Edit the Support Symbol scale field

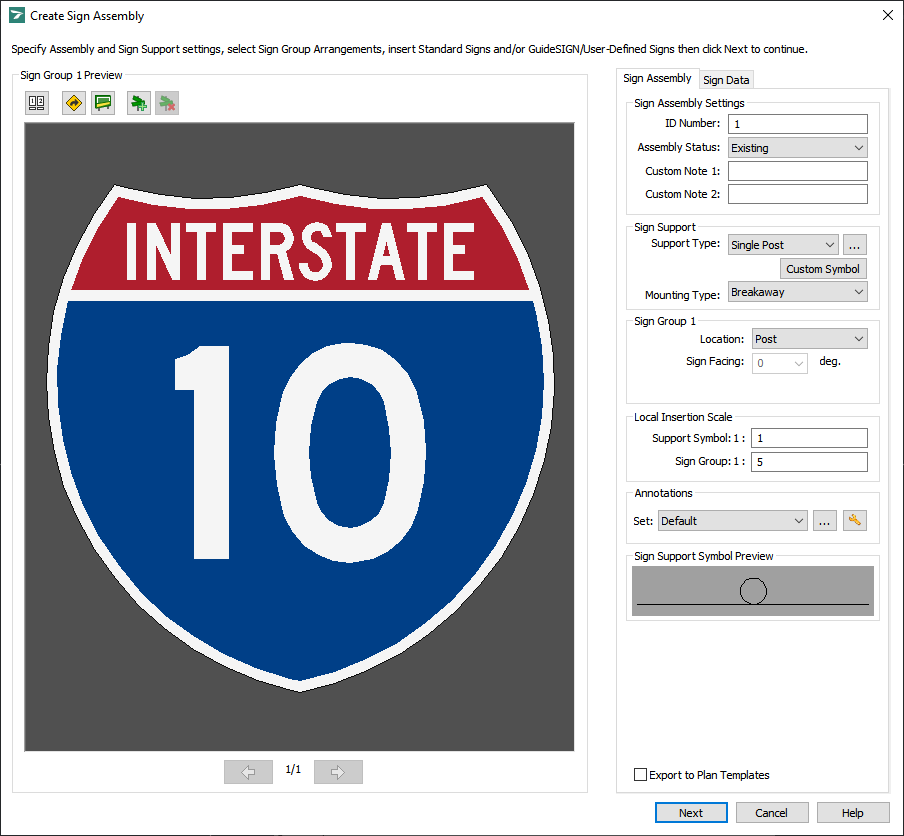(809, 438)
